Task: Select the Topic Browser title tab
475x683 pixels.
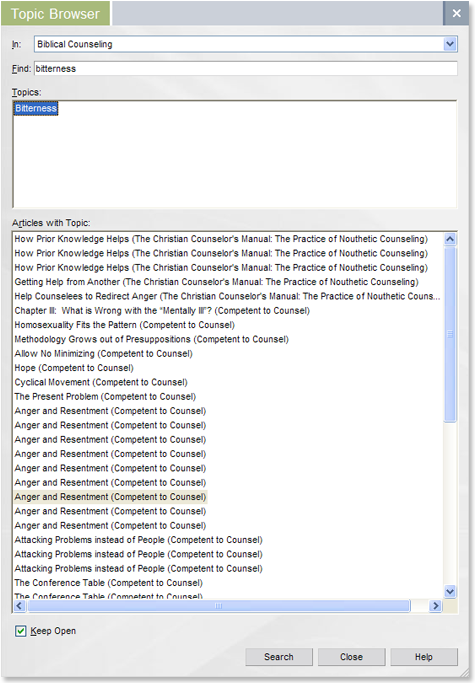Action: pos(55,14)
